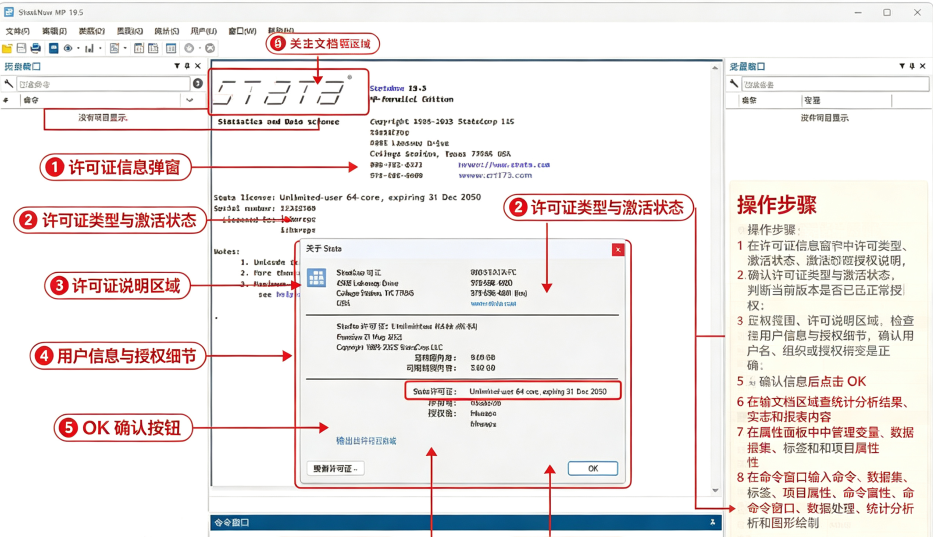Viewport: 933px width, 537px height.
Task: Click the variables window filter funnel icon
Action: pos(902,66)
